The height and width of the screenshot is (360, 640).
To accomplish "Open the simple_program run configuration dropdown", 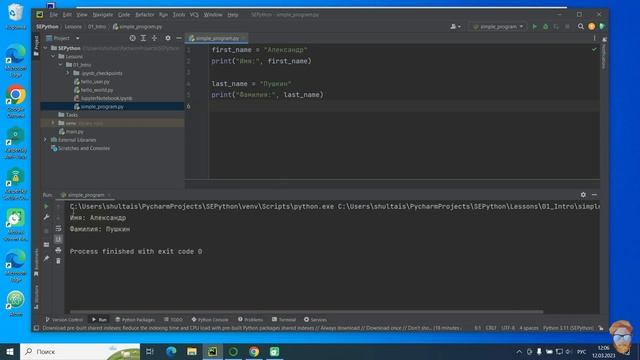I will pos(498,27).
